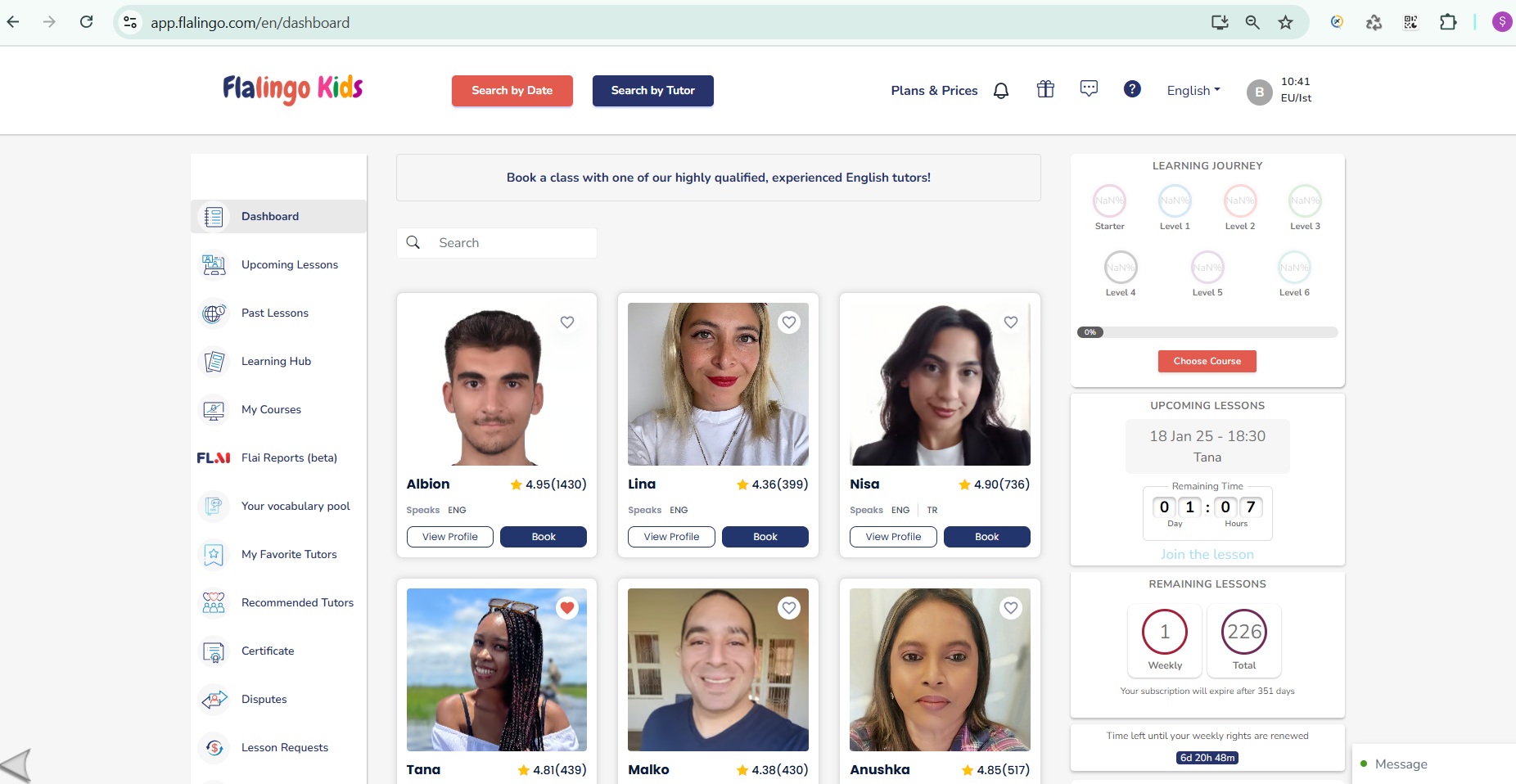Viewport: 1516px width, 784px height.
Task: Click the help question mark icon
Action: click(x=1132, y=89)
